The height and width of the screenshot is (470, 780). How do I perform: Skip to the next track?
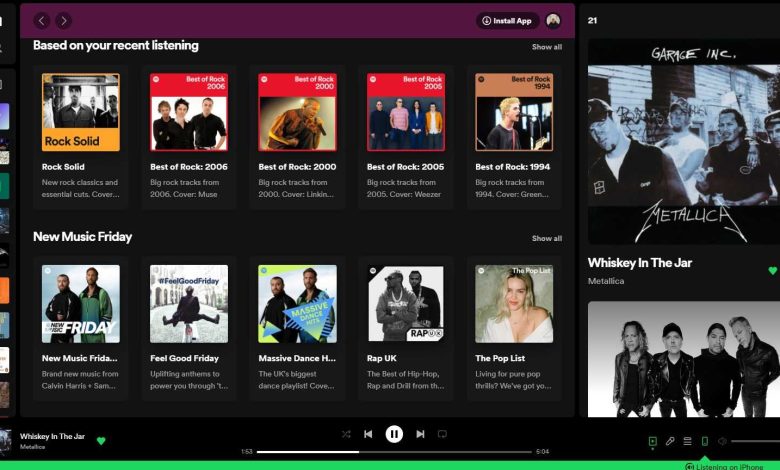tap(420, 434)
